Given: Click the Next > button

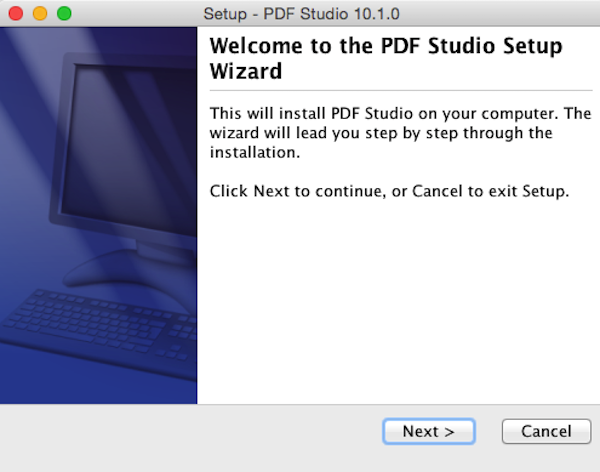Looking at the screenshot, I should 429,431.
